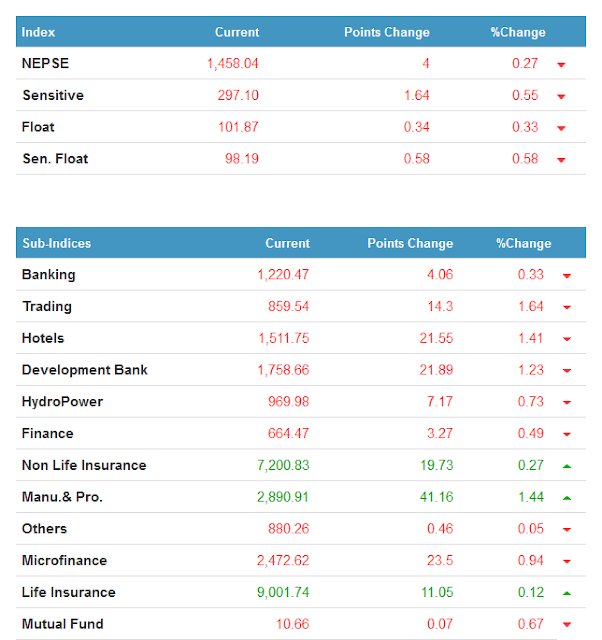Viewport: 602px width, 640px height.
Task: Select the Life Insurance sub-index name
Action: [69, 592]
